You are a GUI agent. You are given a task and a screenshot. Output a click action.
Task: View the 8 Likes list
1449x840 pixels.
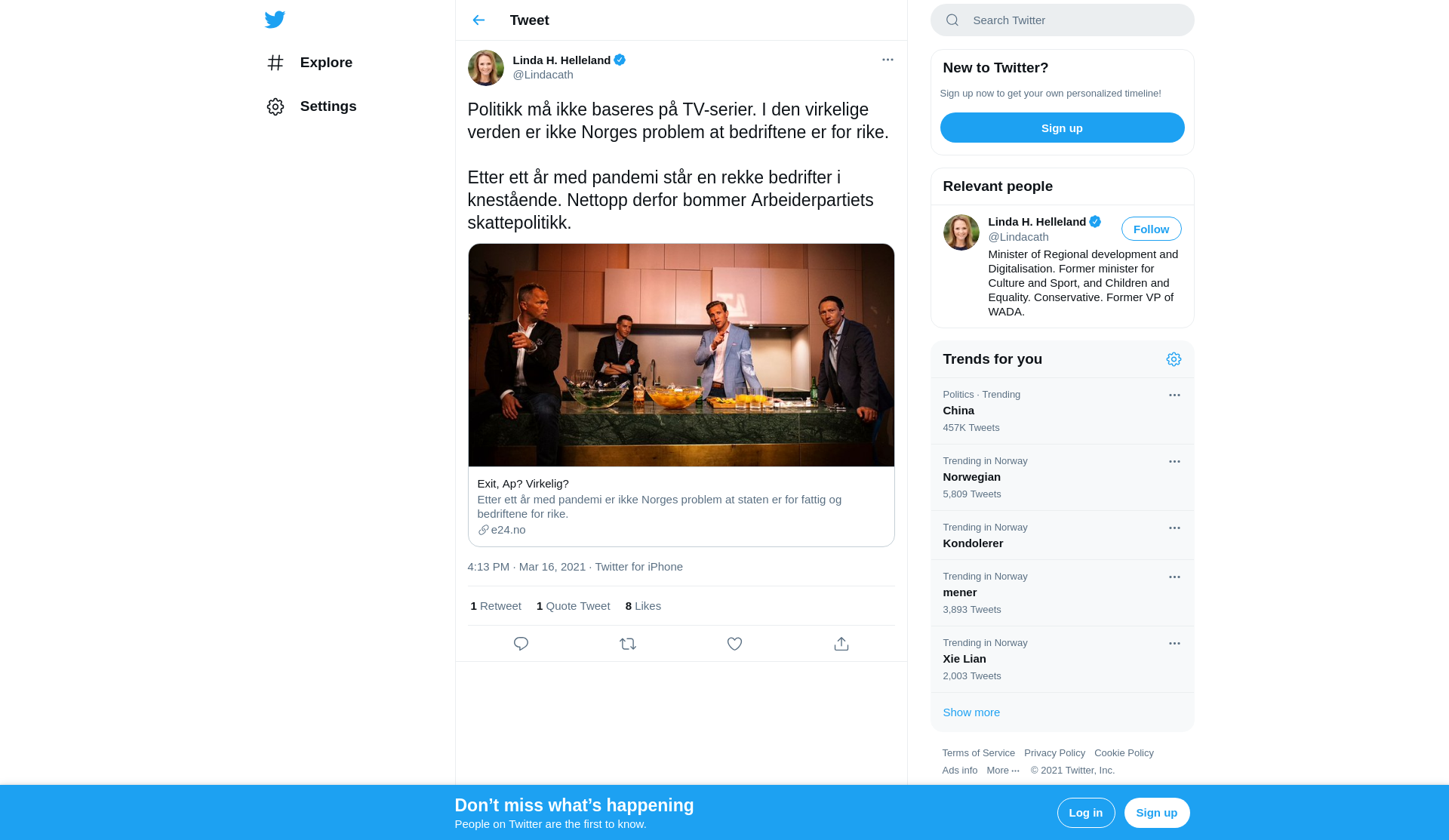(643, 606)
